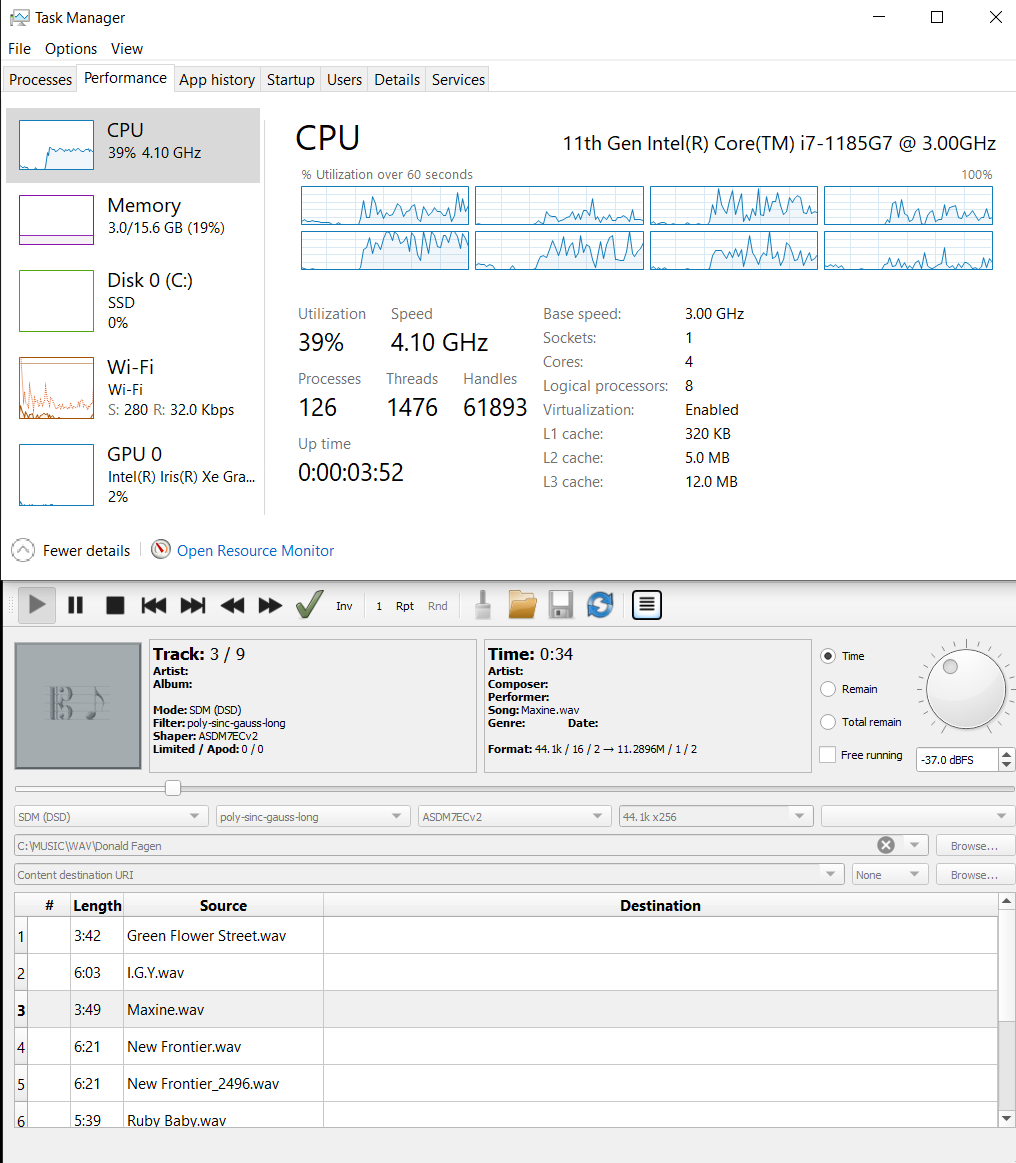The width and height of the screenshot is (1016, 1163).
Task: Open the folder icon to load files
Action: 522,604
